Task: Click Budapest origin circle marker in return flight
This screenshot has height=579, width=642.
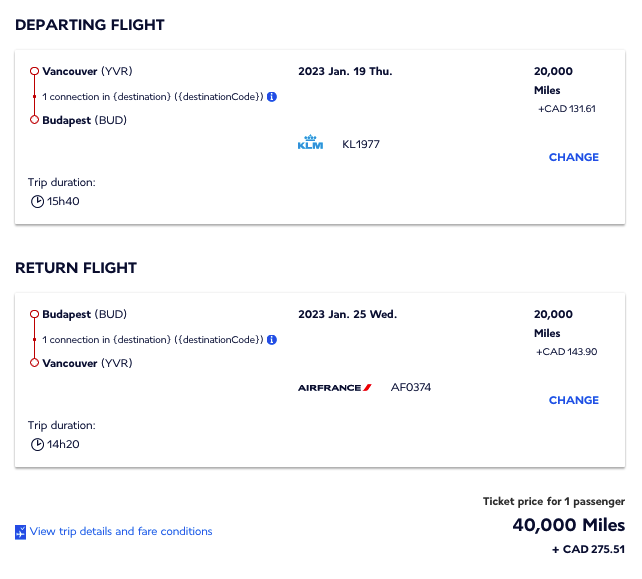Action: pos(34,314)
